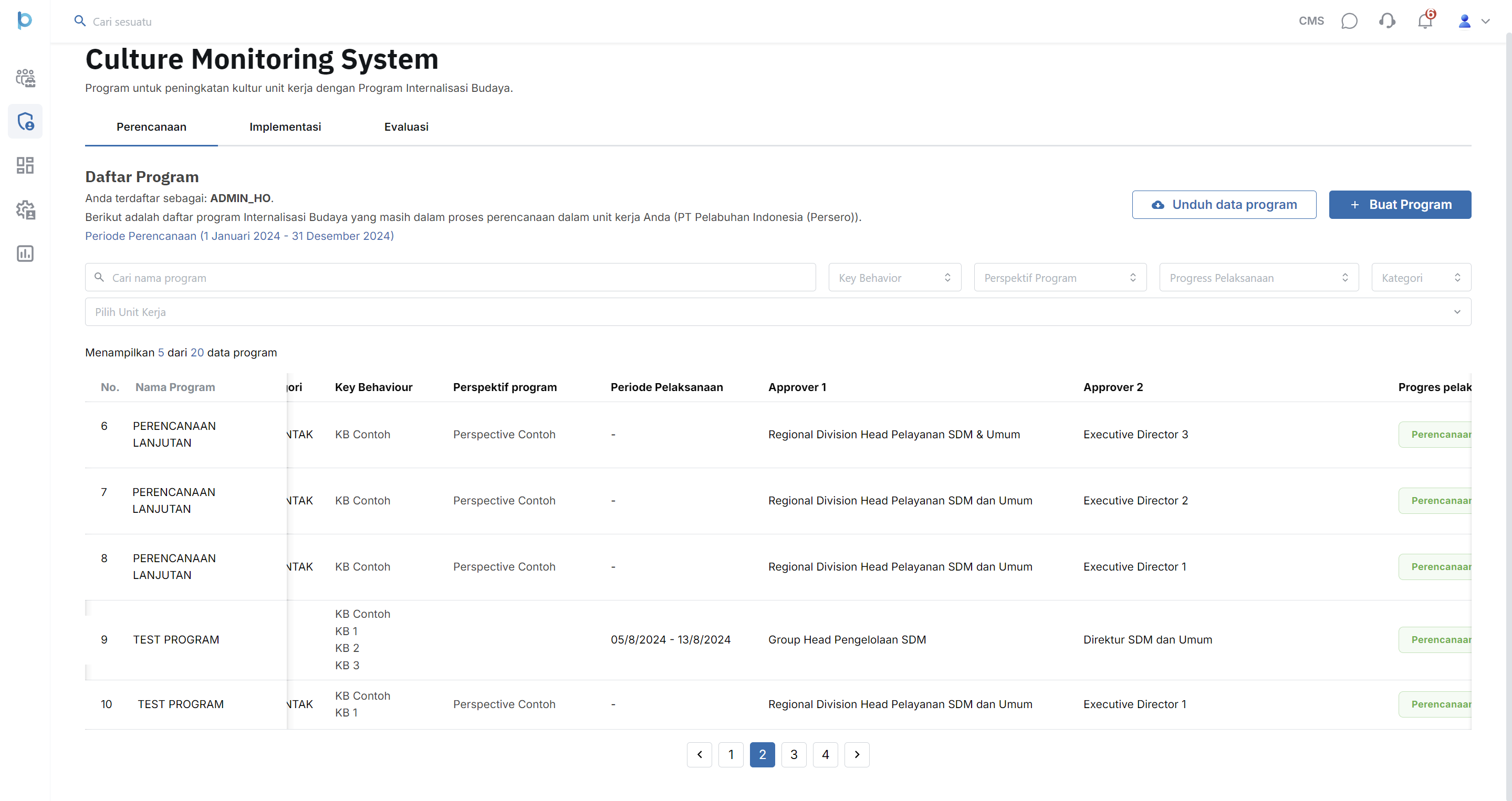This screenshot has width=1512, height=801.
Task: Click the Buat Program button
Action: (1399, 205)
